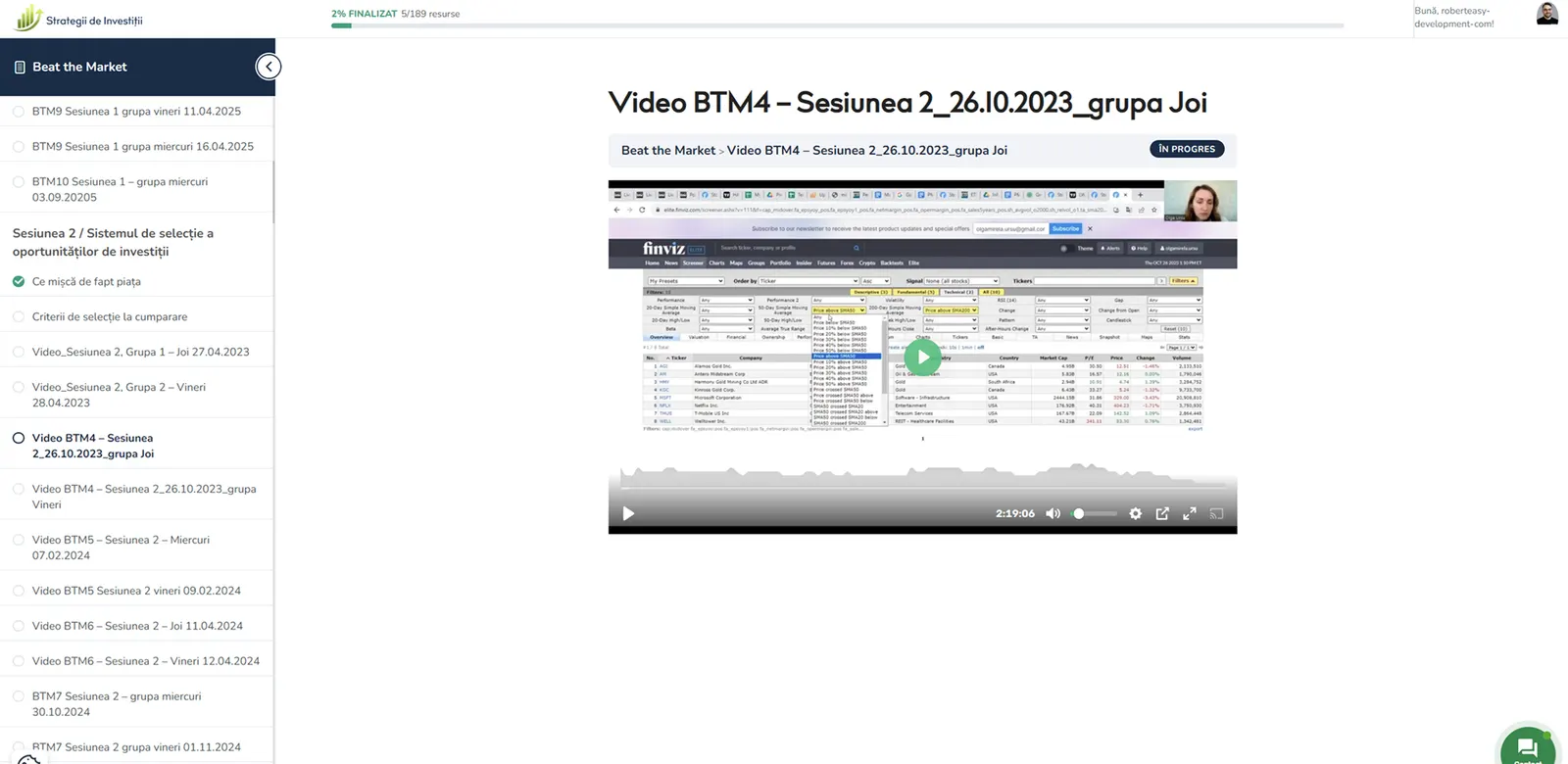1568x764 pixels.
Task: Toggle completion circle for BTM9 Sesiunea 1 grupa vineri
Action: pyautogui.click(x=19, y=111)
